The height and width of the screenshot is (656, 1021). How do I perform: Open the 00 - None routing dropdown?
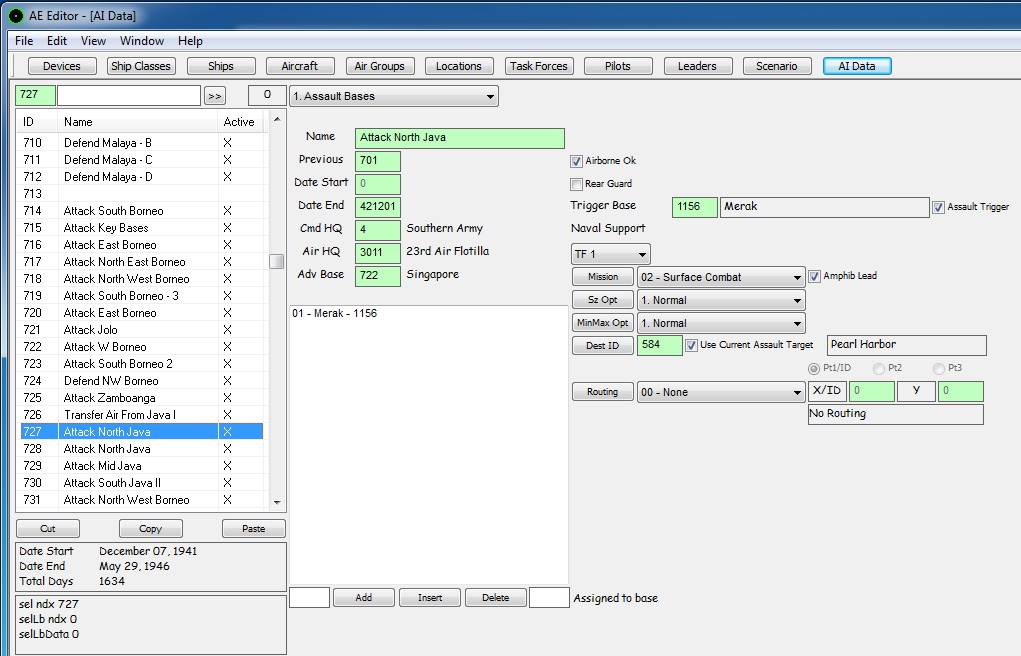pyautogui.click(x=721, y=392)
